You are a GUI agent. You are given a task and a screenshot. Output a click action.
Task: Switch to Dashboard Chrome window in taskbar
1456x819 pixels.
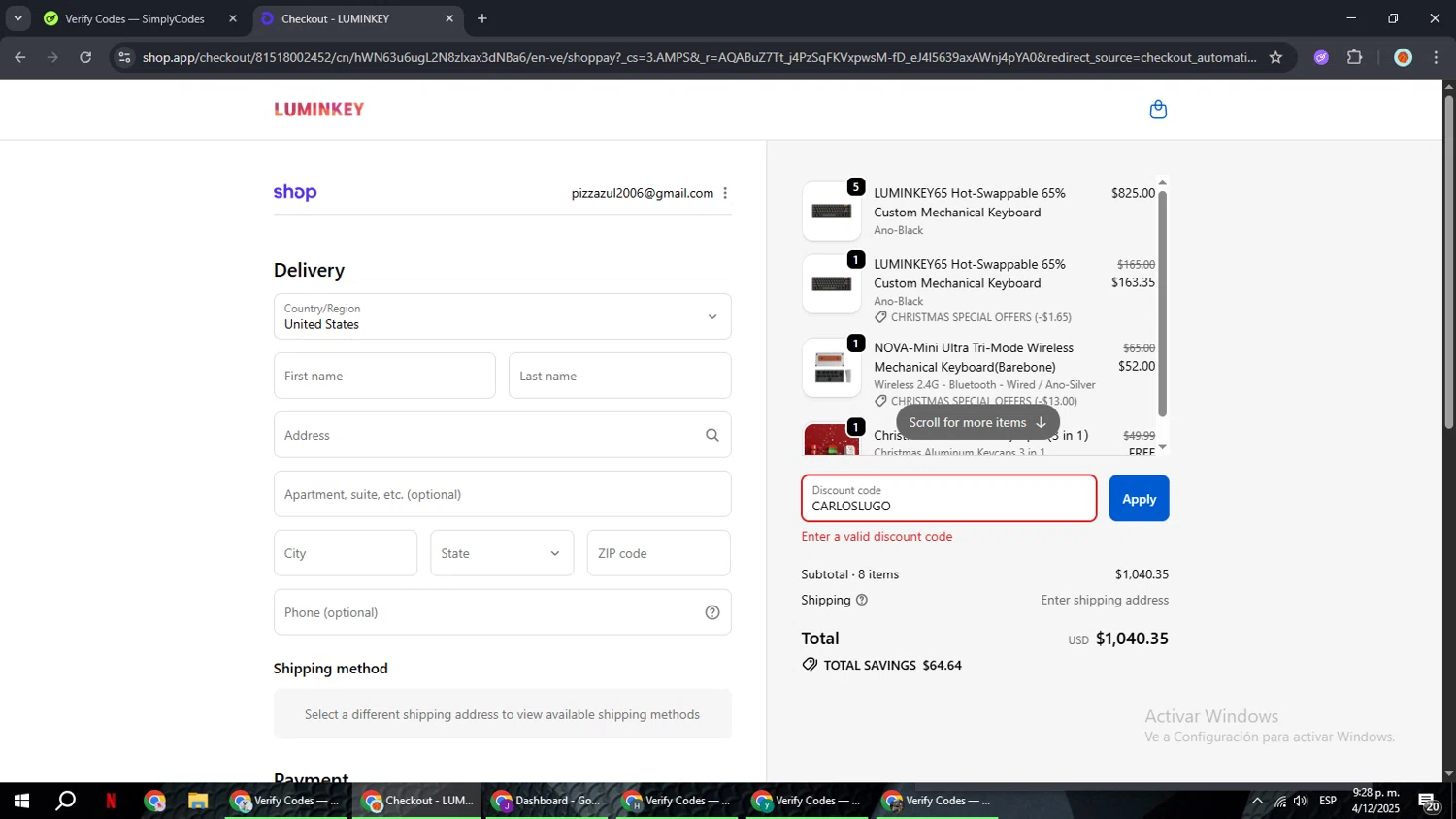(547, 802)
